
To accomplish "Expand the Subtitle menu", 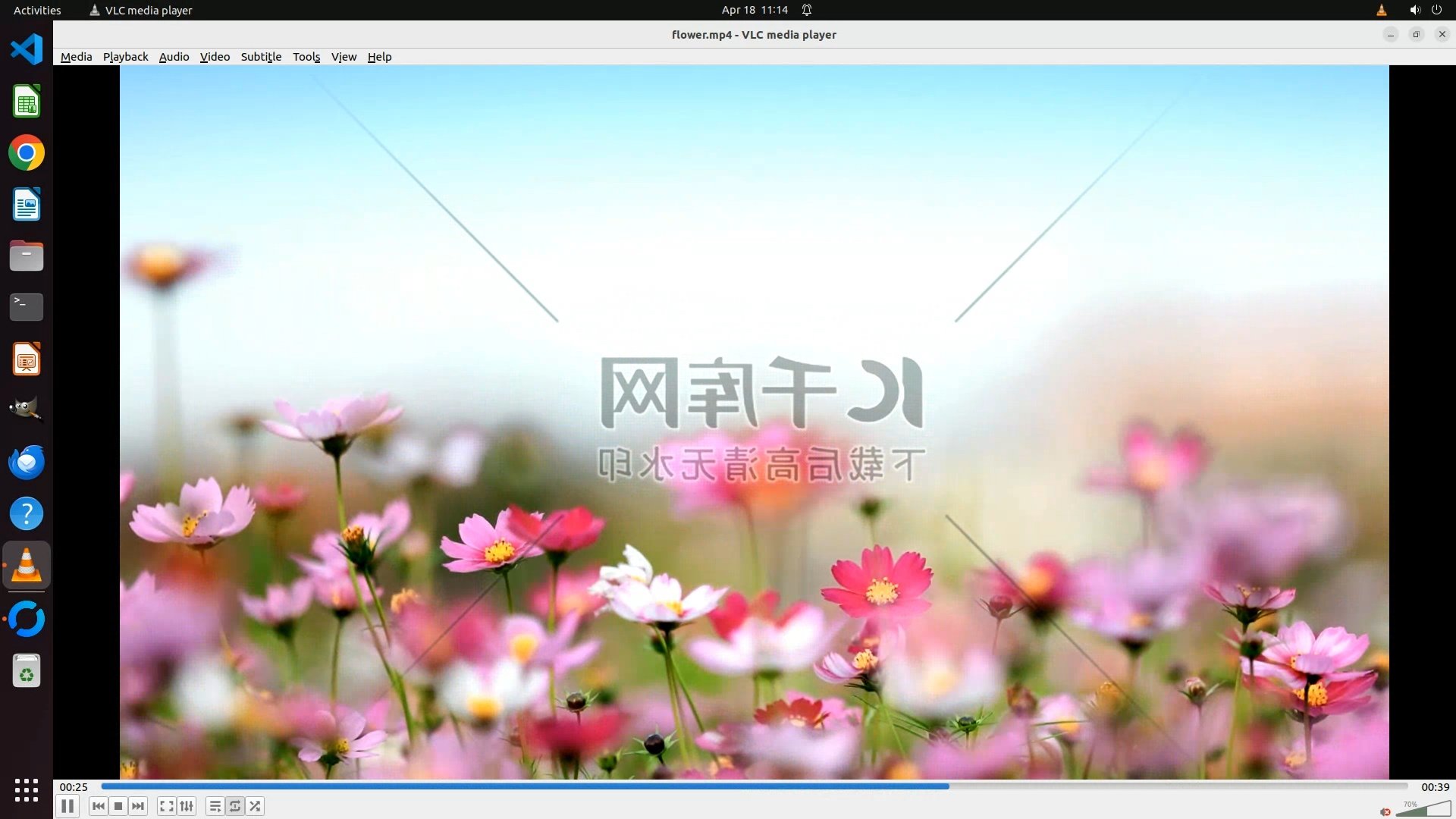I will click(x=261, y=57).
